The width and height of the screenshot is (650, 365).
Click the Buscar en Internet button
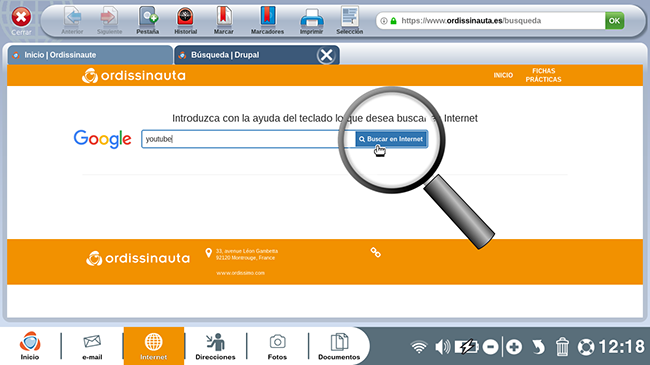pos(391,139)
